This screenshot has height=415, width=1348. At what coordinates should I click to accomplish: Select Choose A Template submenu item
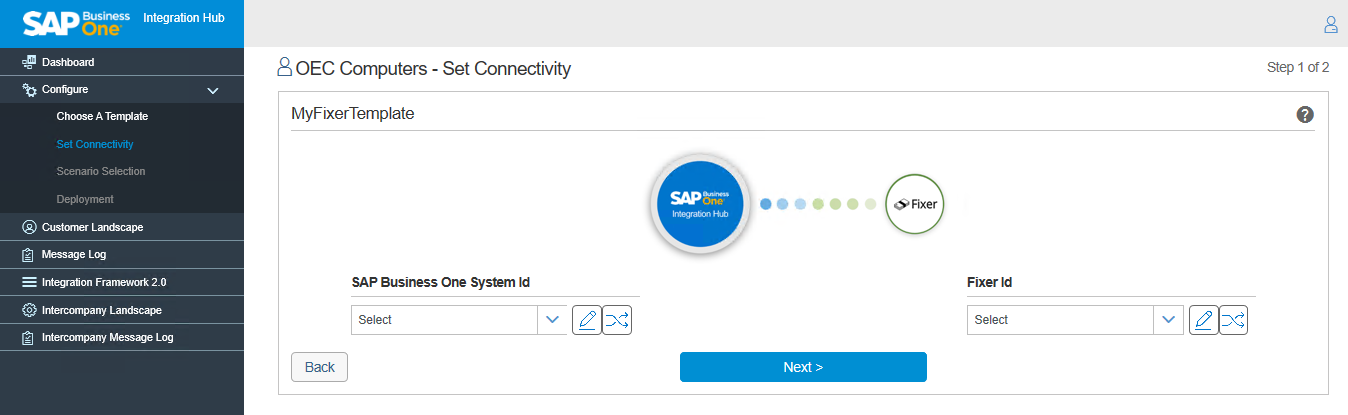tap(102, 117)
